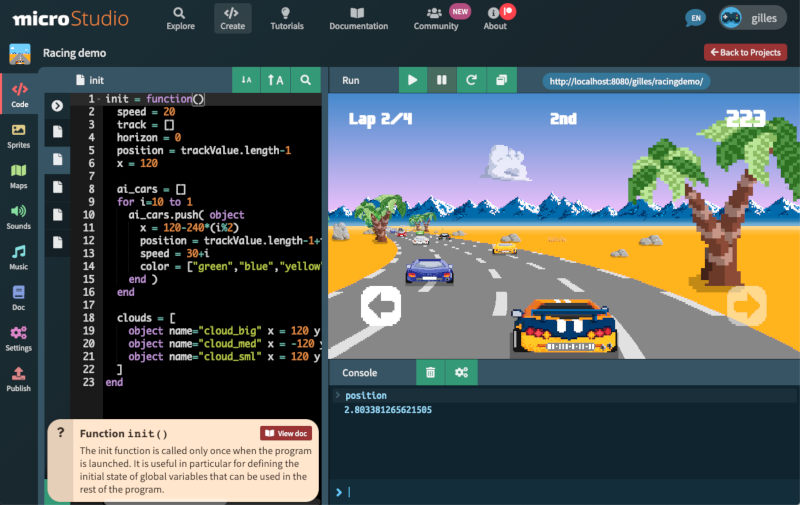Open the Publish section
Viewport: 800px width, 505px height.
(18, 379)
